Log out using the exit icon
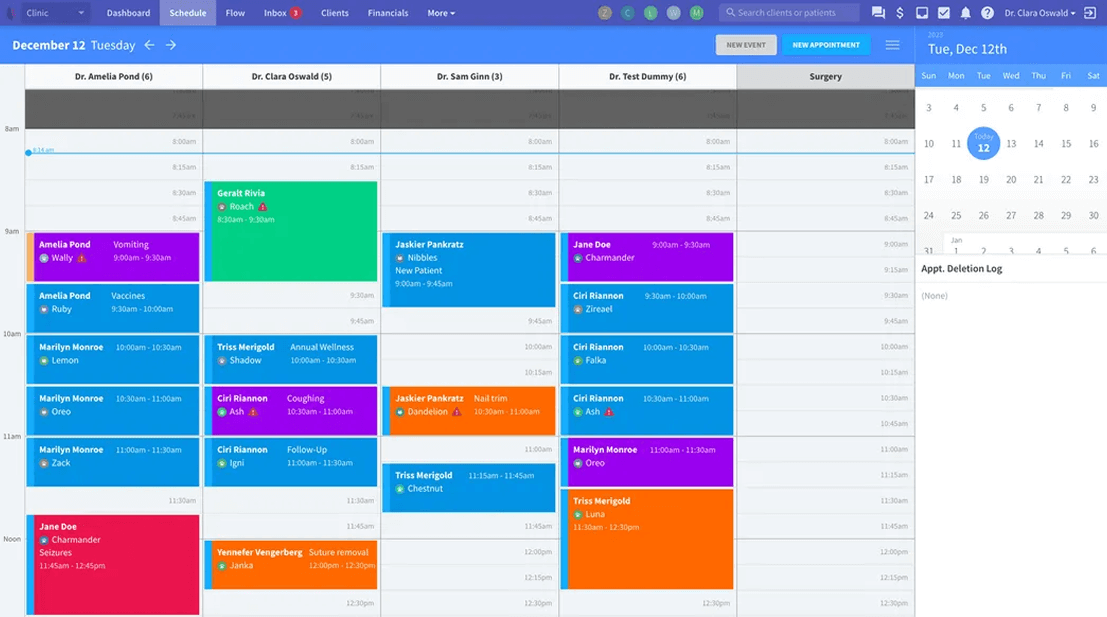The height and width of the screenshot is (617, 1107). [1090, 13]
